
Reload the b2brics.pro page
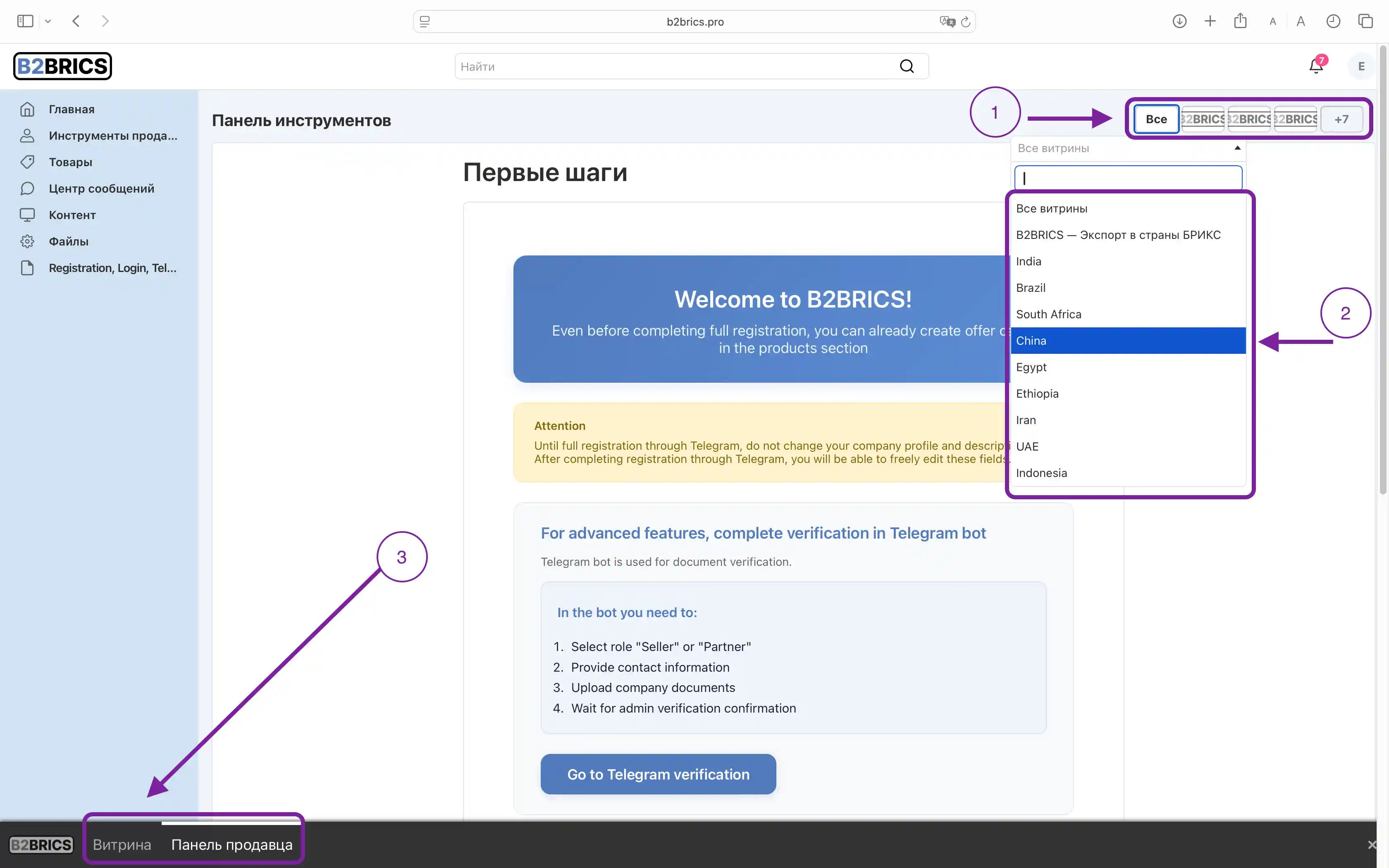(x=966, y=21)
